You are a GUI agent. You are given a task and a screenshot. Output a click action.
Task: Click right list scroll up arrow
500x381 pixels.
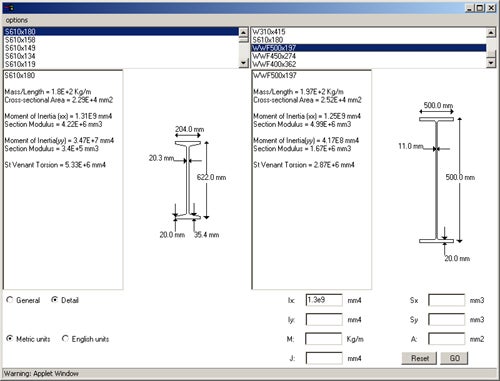pos(491,32)
